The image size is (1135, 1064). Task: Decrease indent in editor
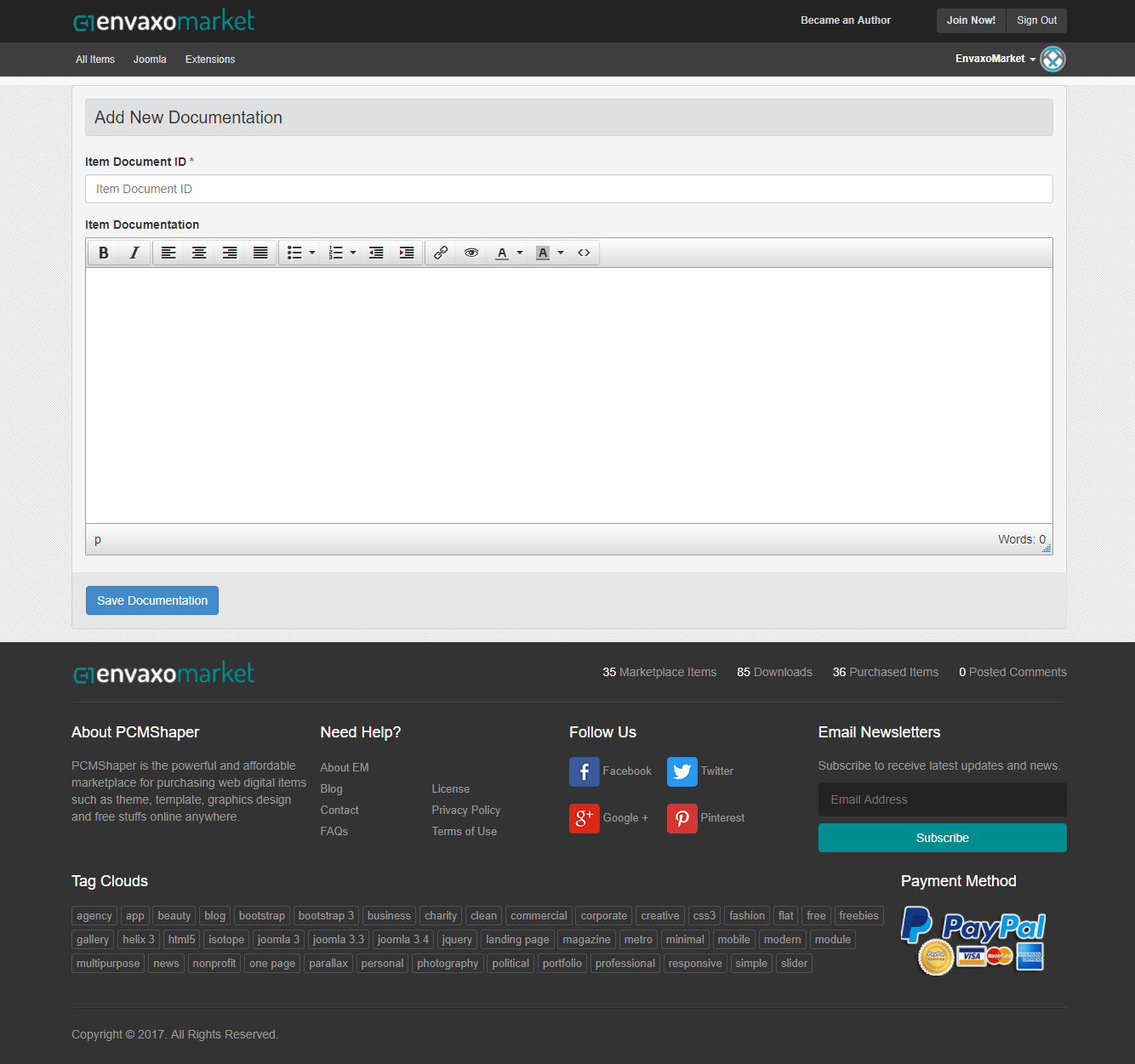[x=376, y=253]
